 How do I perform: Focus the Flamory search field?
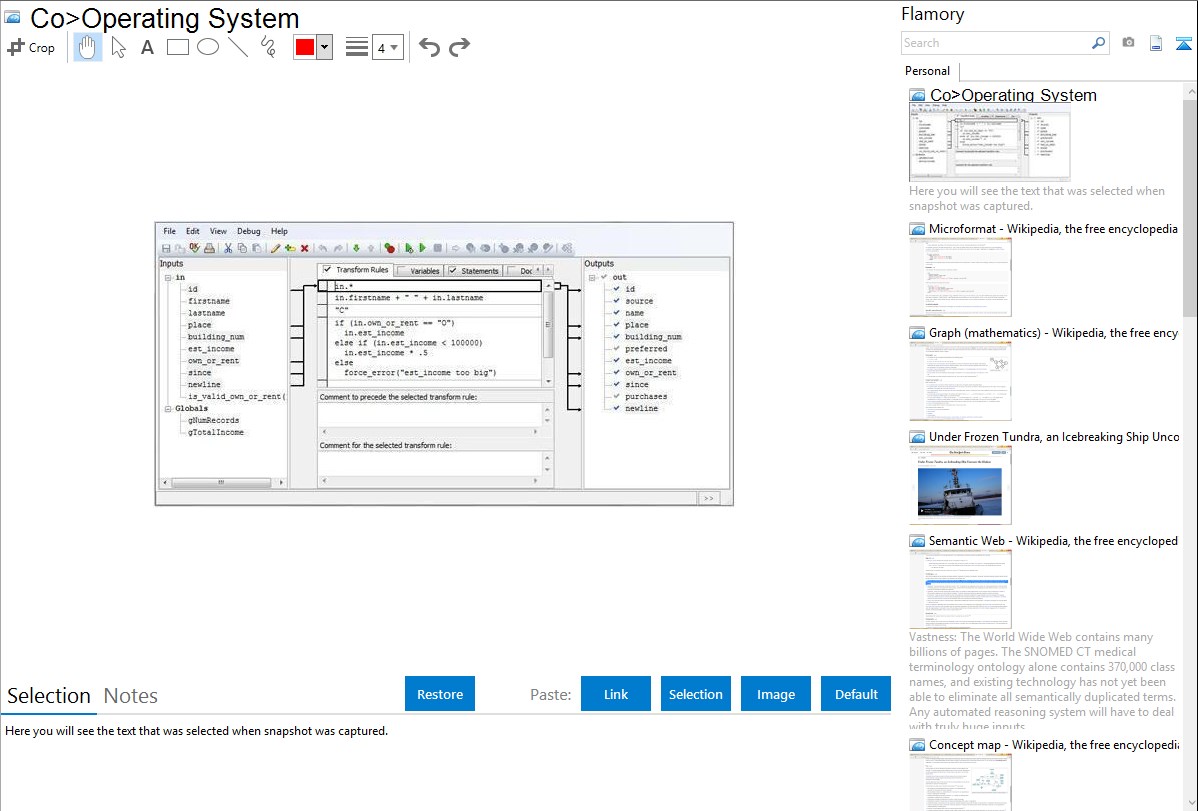click(995, 43)
